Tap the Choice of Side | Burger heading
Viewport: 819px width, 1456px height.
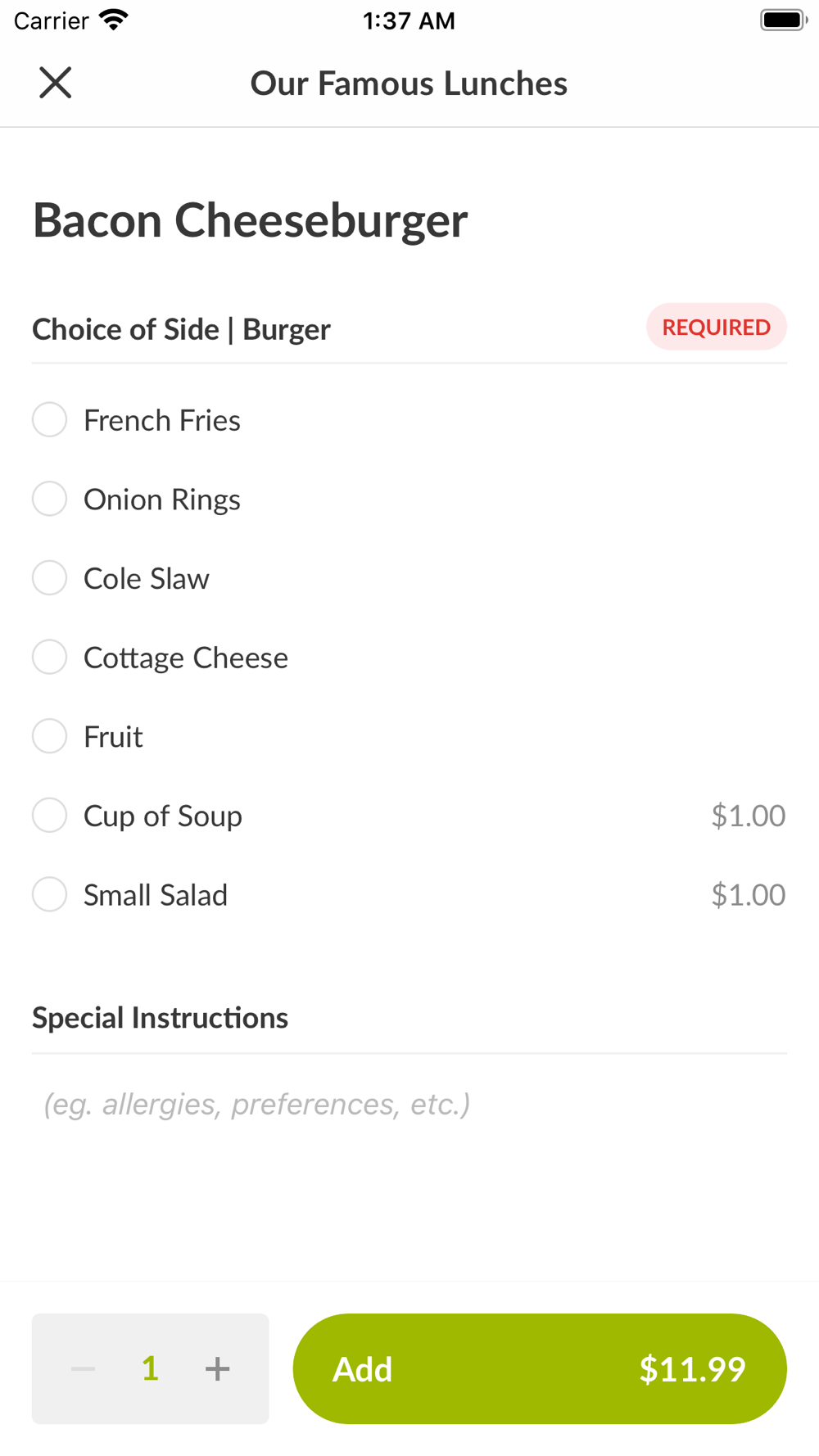click(181, 329)
